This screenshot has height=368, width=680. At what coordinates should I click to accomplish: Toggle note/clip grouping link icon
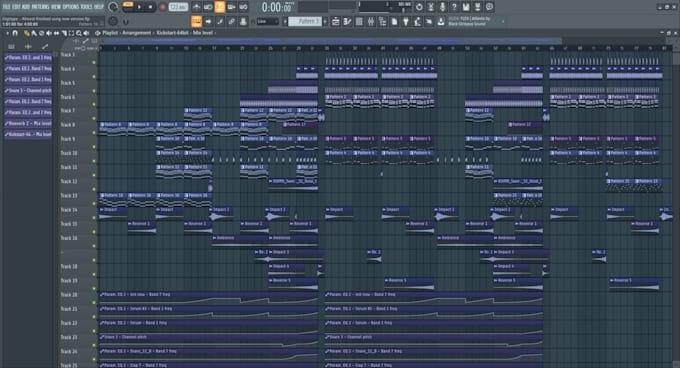pos(232,21)
